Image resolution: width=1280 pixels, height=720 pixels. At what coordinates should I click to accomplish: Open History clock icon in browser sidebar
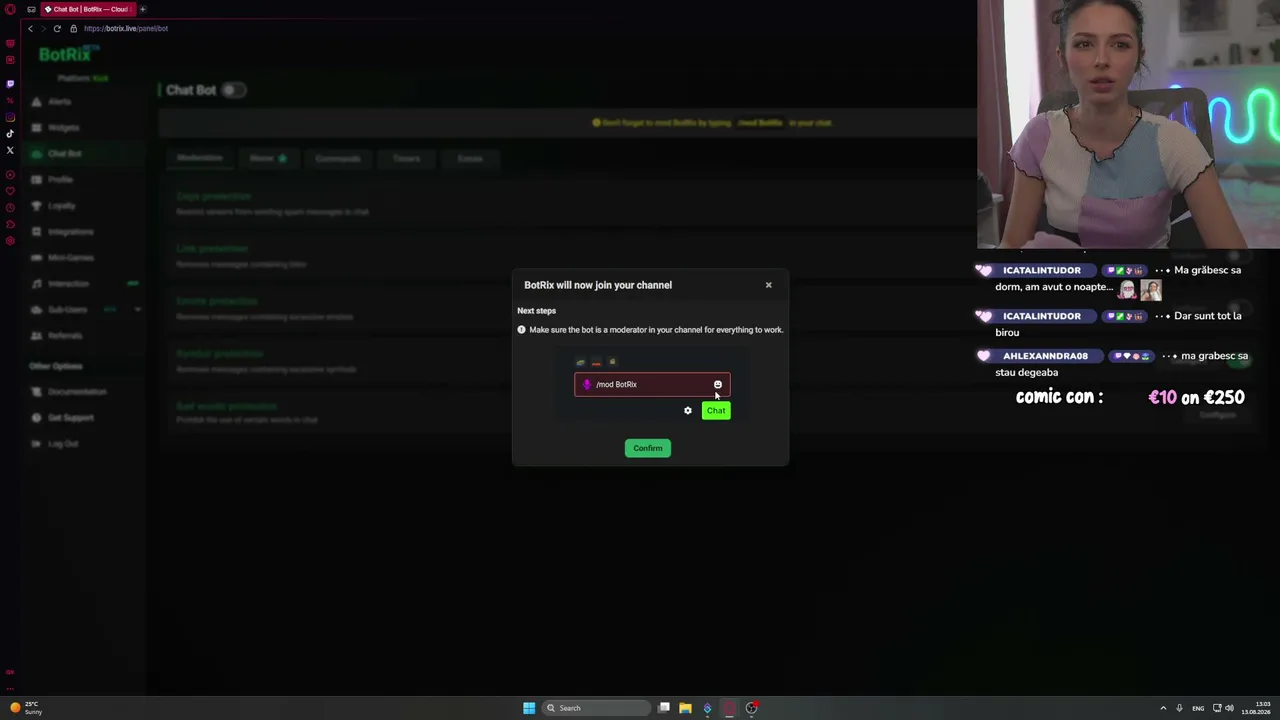click(10, 207)
